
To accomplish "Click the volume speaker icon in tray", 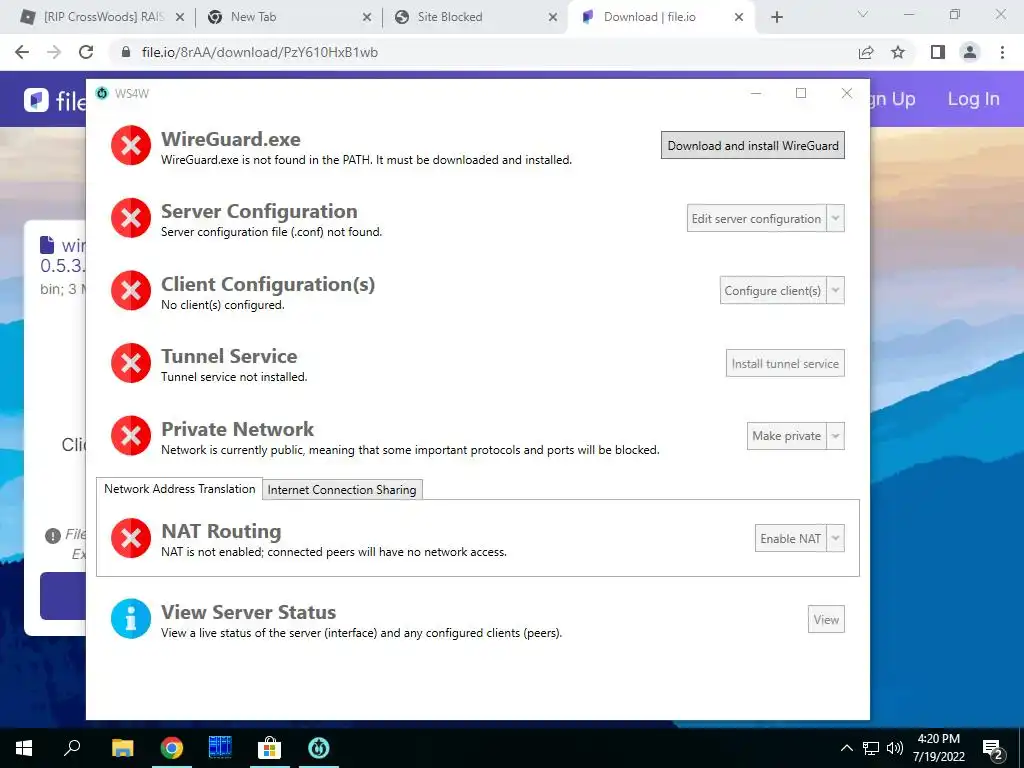I will pos(895,748).
